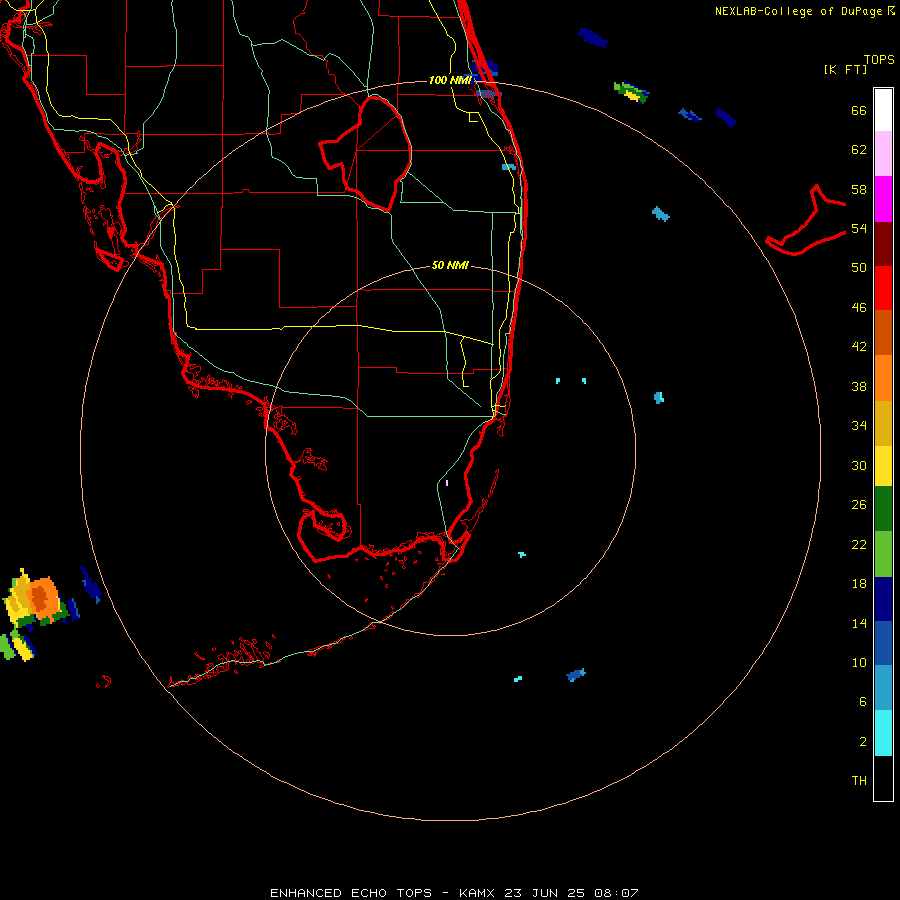
Task: Click the "TOPS" legend title
Action: tap(879, 59)
